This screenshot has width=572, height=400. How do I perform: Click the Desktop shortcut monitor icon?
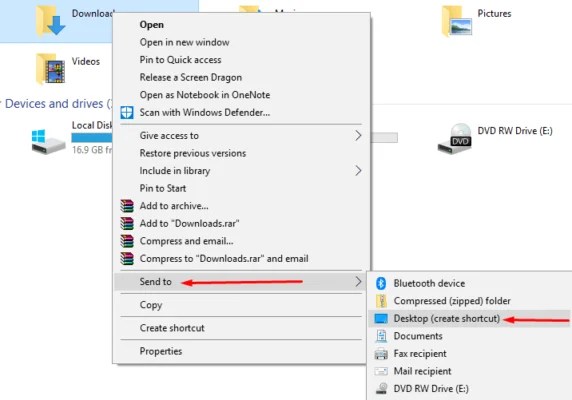[x=381, y=318]
